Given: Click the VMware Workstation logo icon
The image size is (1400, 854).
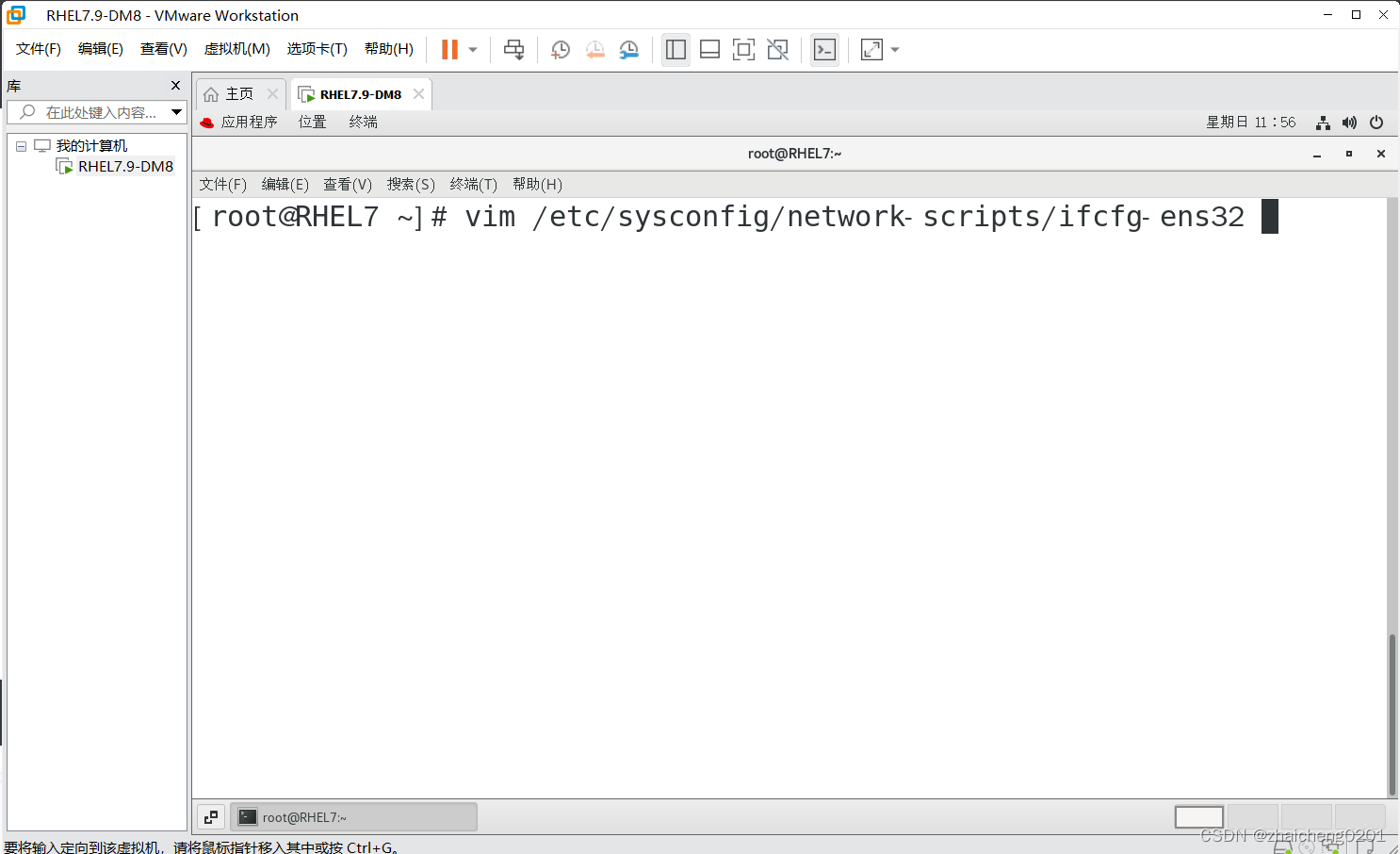Looking at the screenshot, I should pos(16,15).
